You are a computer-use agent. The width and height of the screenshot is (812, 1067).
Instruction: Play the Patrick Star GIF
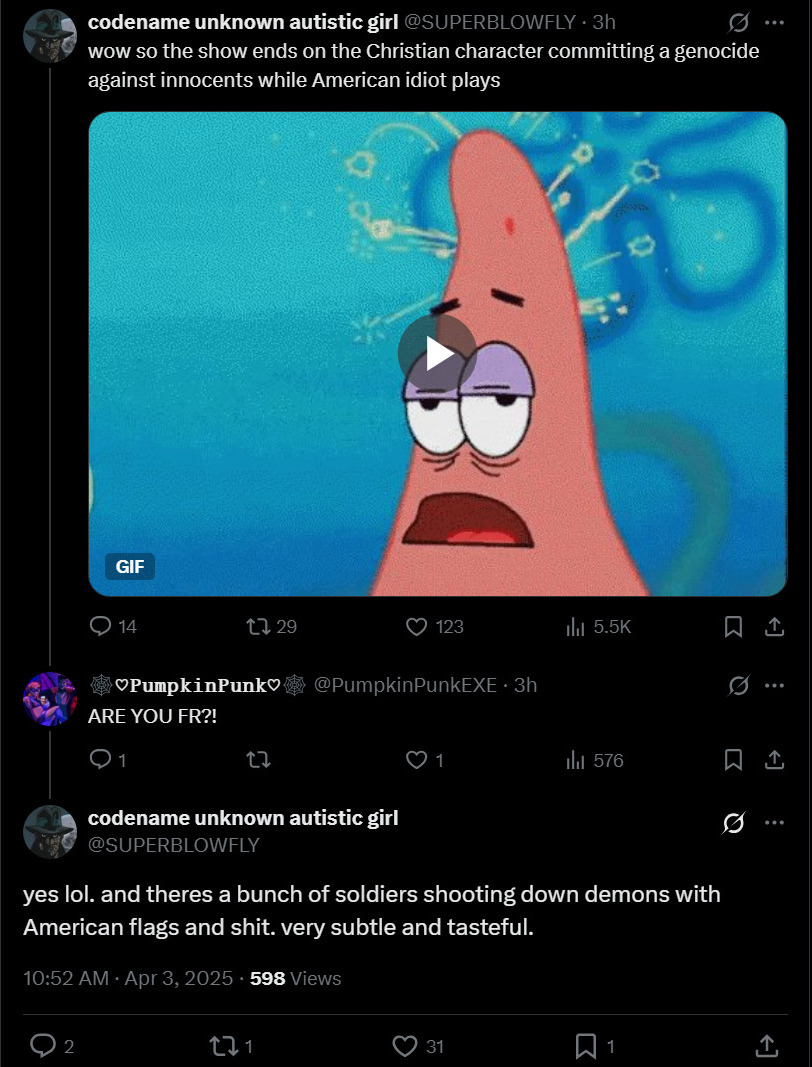click(437, 352)
